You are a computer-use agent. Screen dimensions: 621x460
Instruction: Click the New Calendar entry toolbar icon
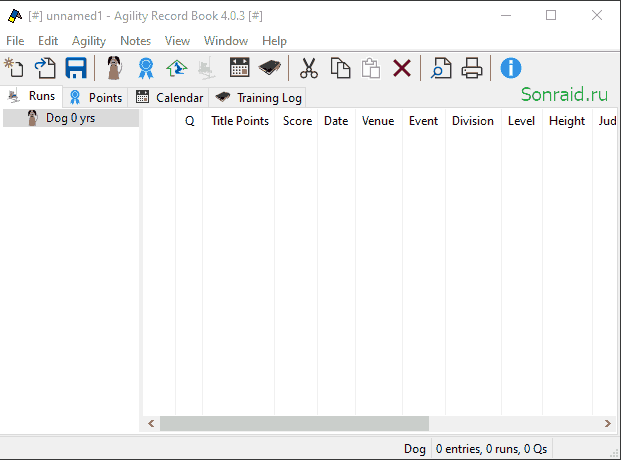pos(240,67)
